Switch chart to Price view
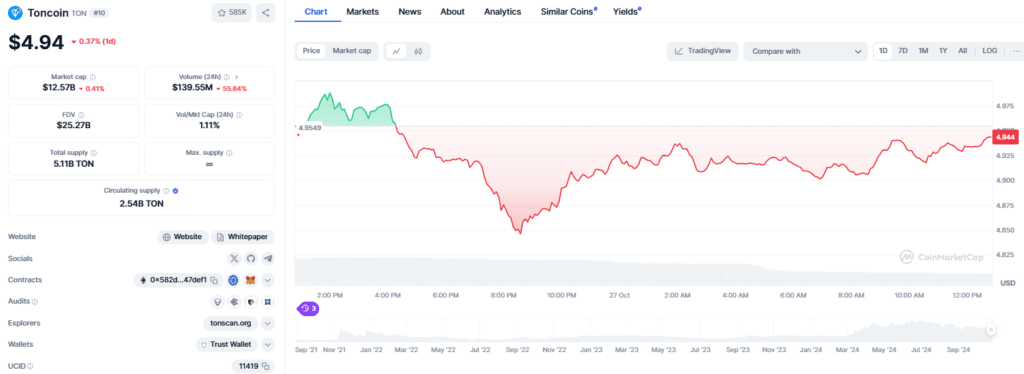The height and width of the screenshot is (374, 1024). [312, 51]
